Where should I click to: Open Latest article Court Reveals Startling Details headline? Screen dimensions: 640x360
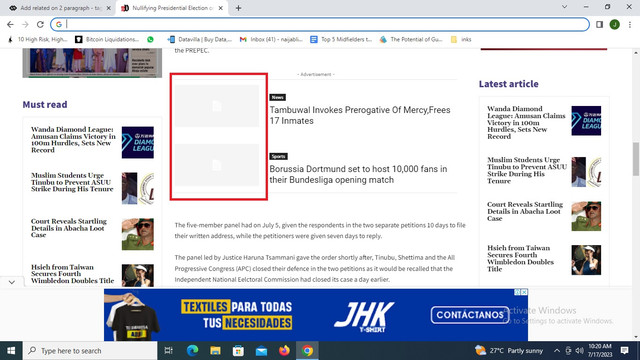coord(524,211)
